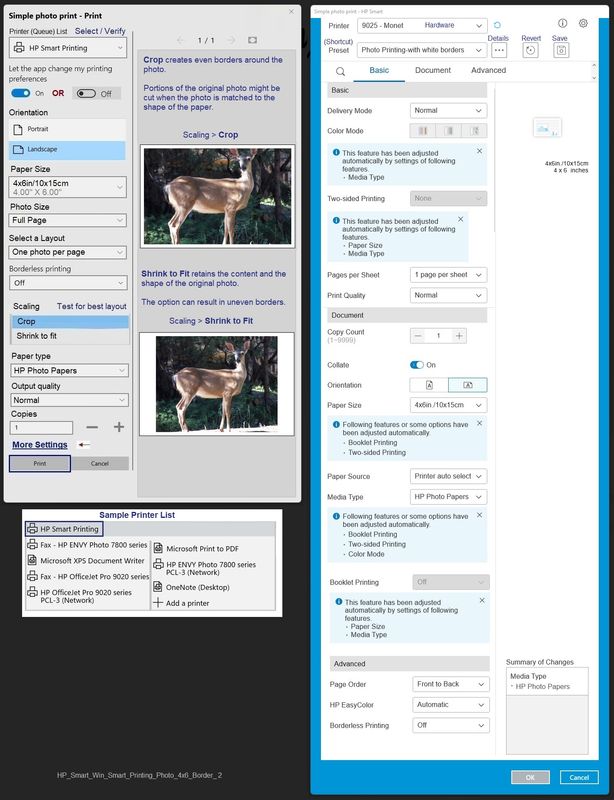Viewport: 614px width, 800px height.
Task: Open the settings gear icon in HP Smart window
Action: (583, 23)
